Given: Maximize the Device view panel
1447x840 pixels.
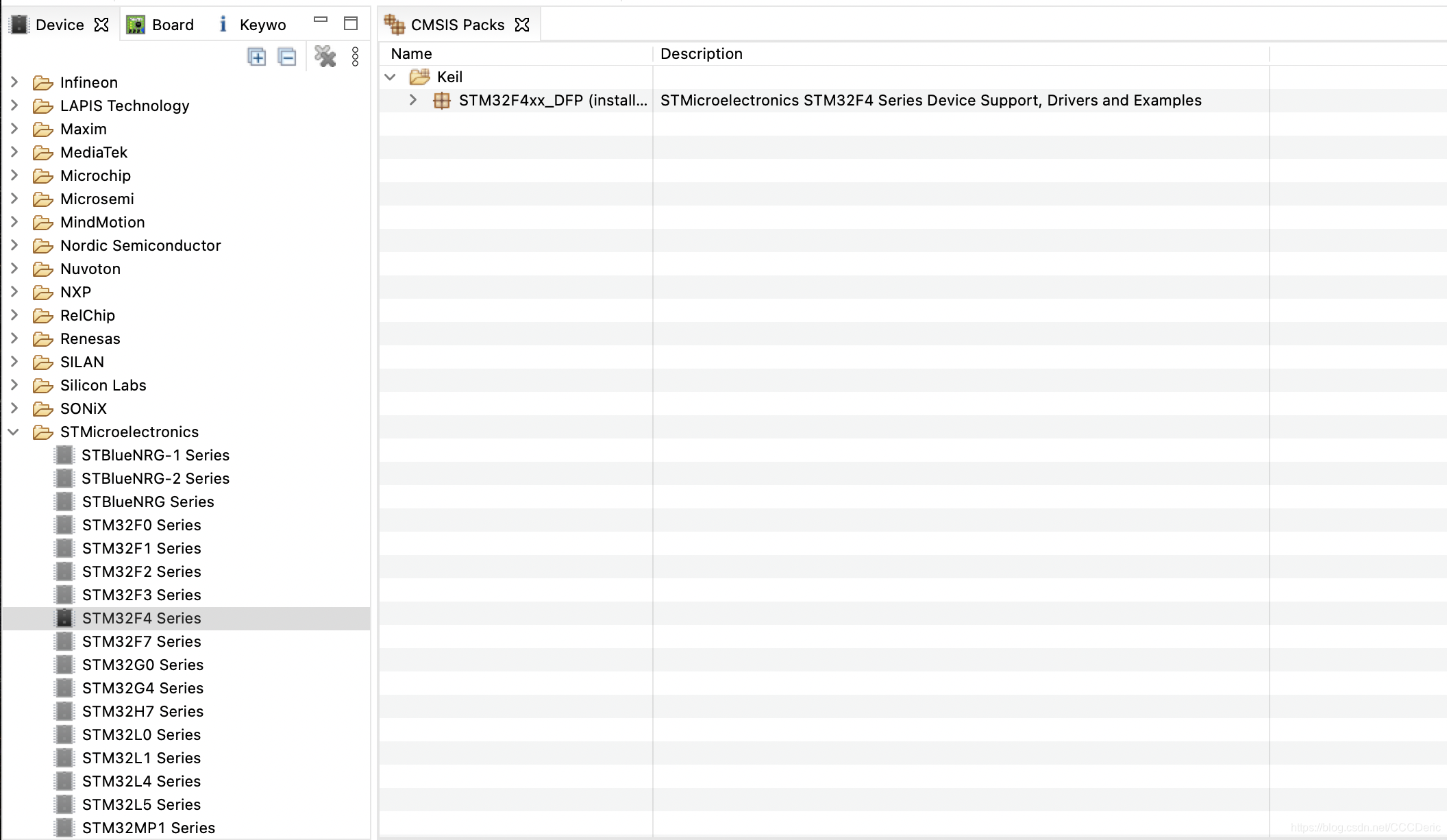Looking at the screenshot, I should [x=351, y=24].
